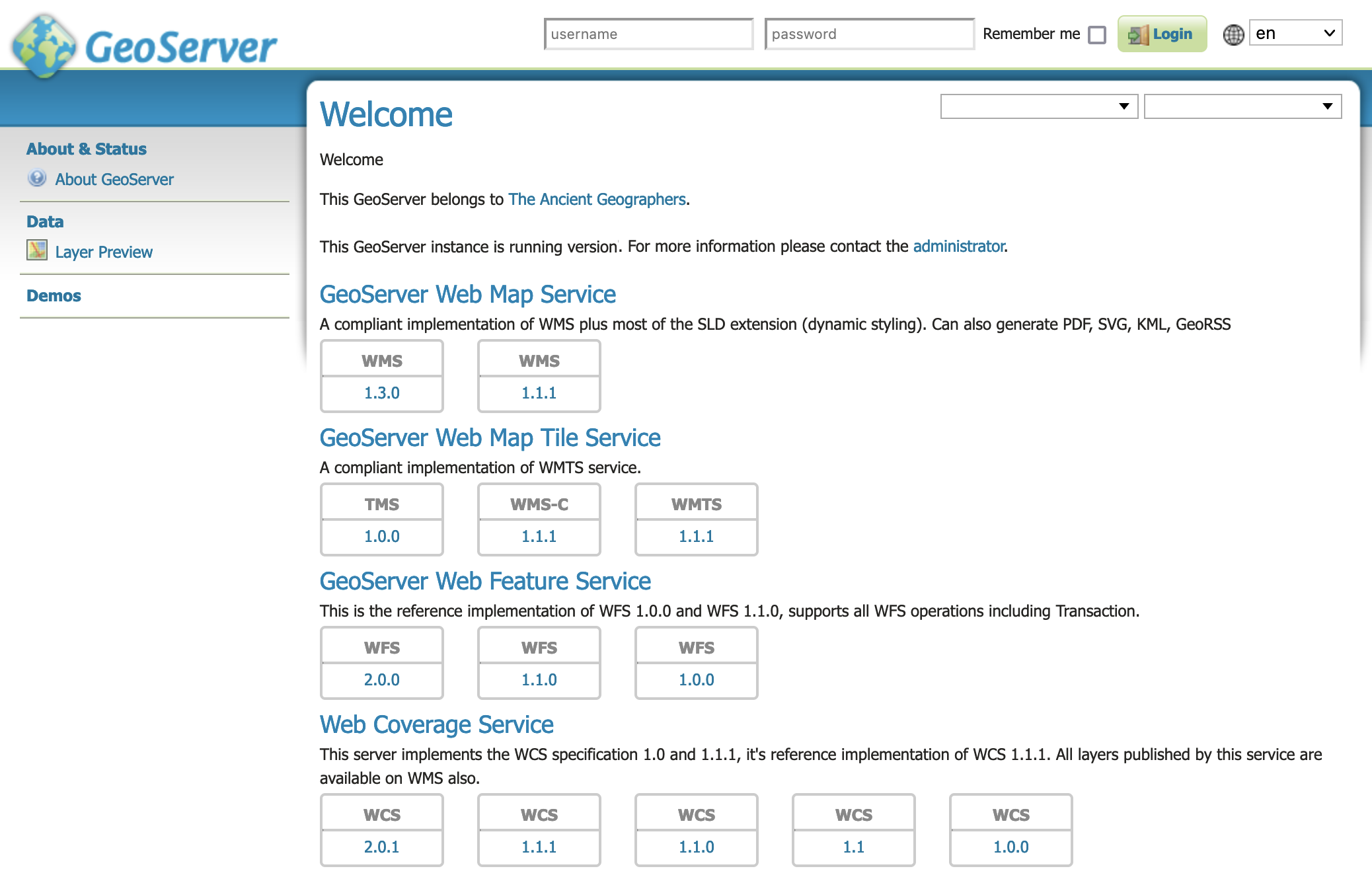Click the language globe icon
Viewport: 1372px width, 879px height.
1232,35
